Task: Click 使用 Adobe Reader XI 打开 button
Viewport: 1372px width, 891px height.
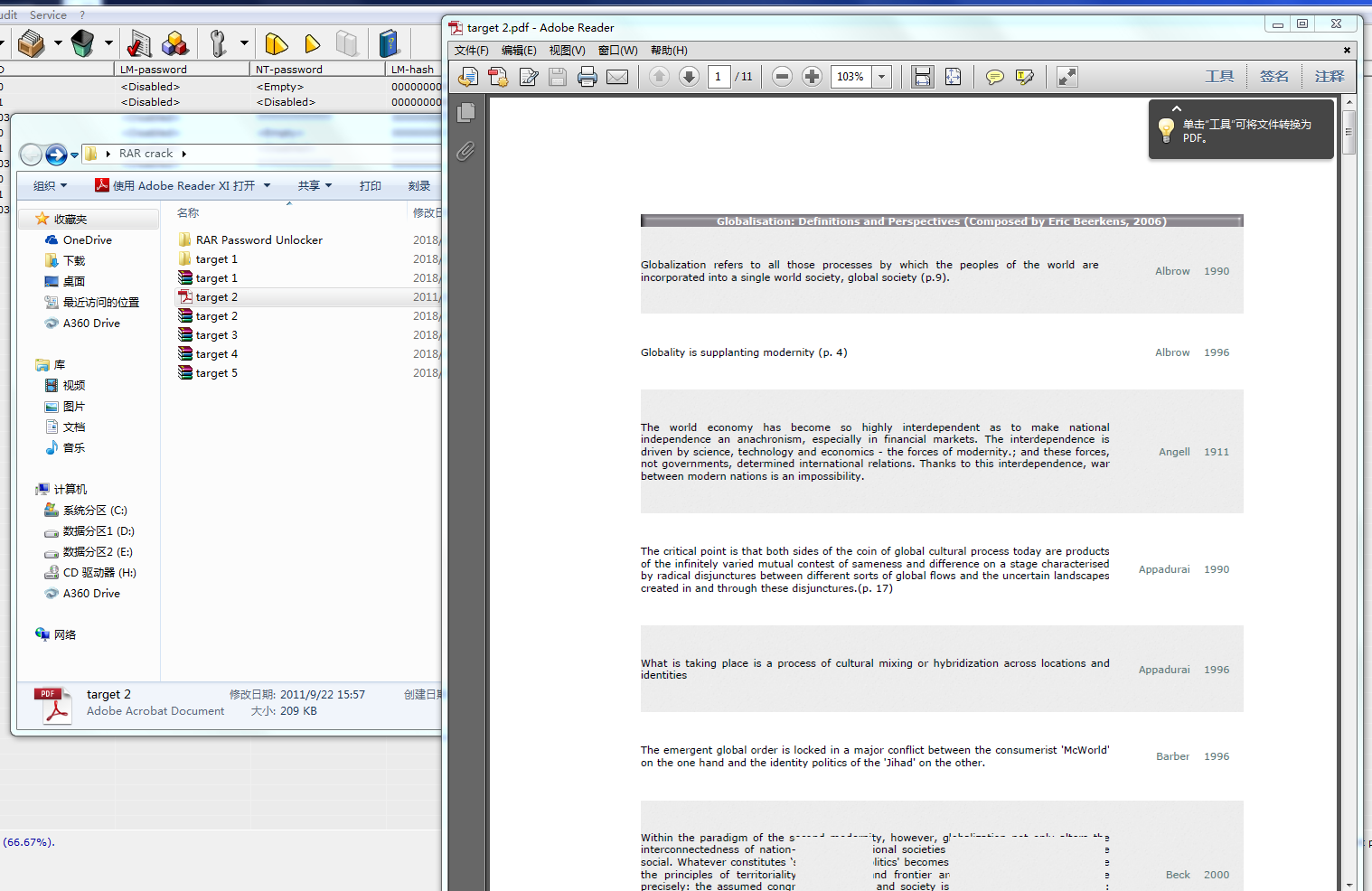Action: click(x=174, y=186)
